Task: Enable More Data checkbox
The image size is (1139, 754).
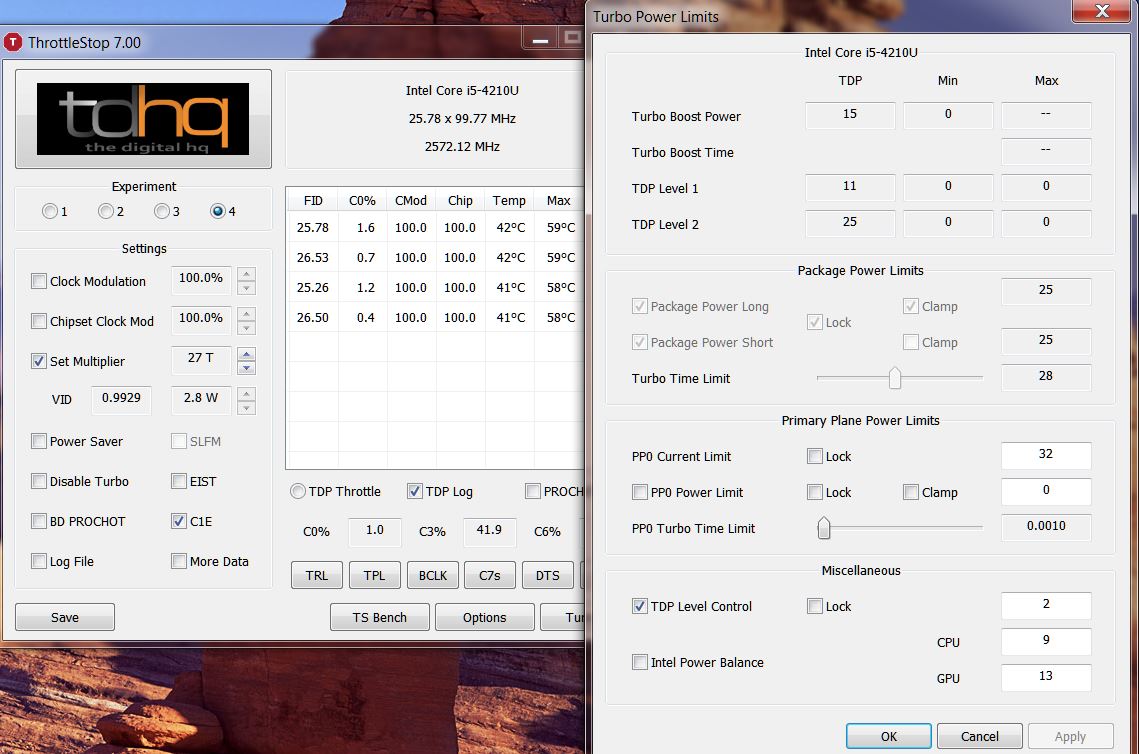Action: (179, 561)
